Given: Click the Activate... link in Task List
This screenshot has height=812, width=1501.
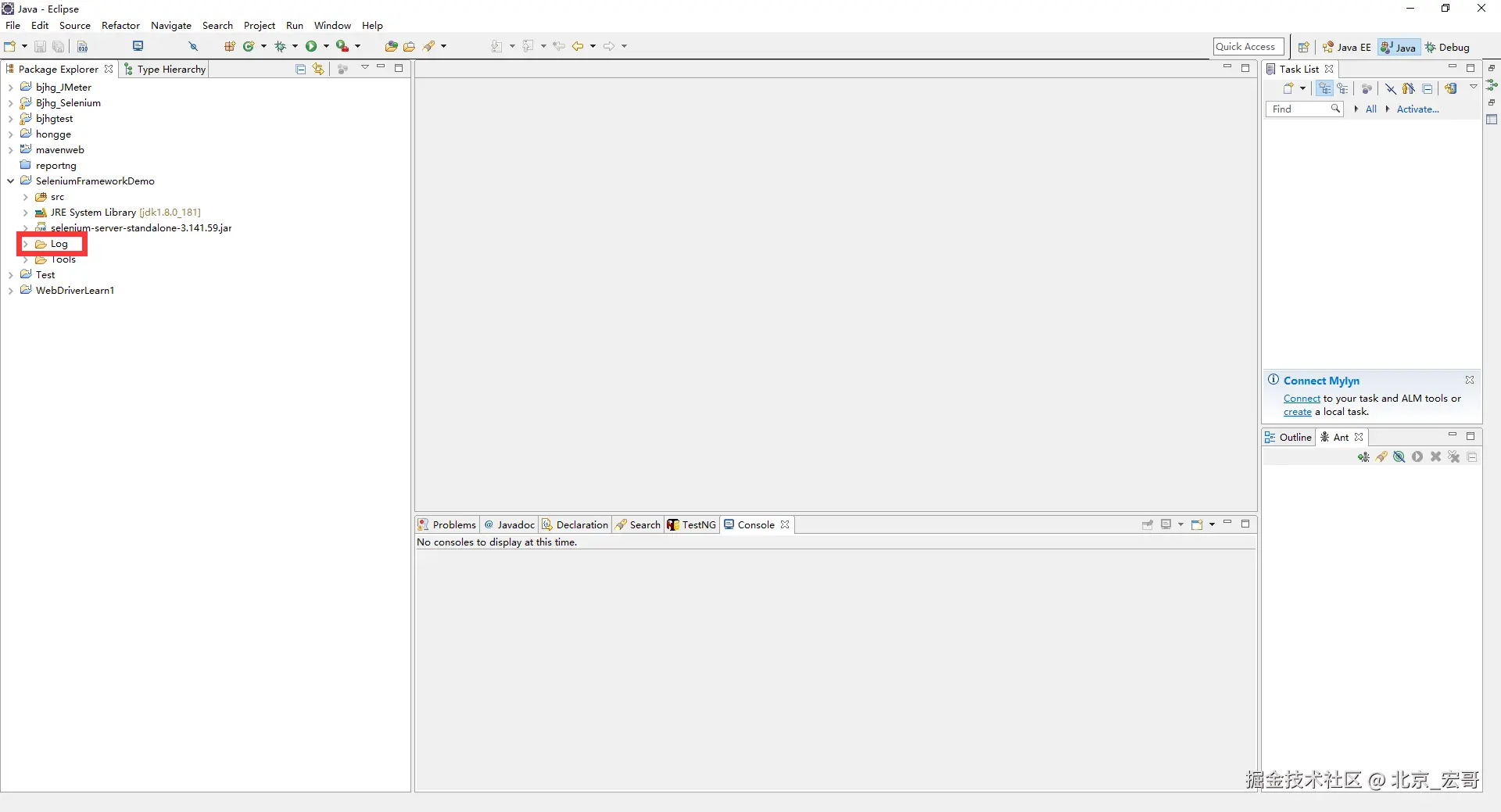Looking at the screenshot, I should pos(1417,109).
